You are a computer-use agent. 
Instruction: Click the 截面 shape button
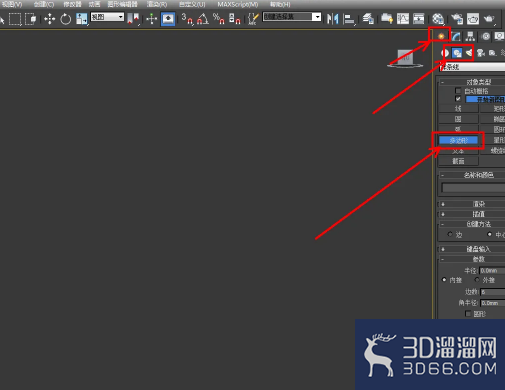pyautogui.click(x=458, y=161)
